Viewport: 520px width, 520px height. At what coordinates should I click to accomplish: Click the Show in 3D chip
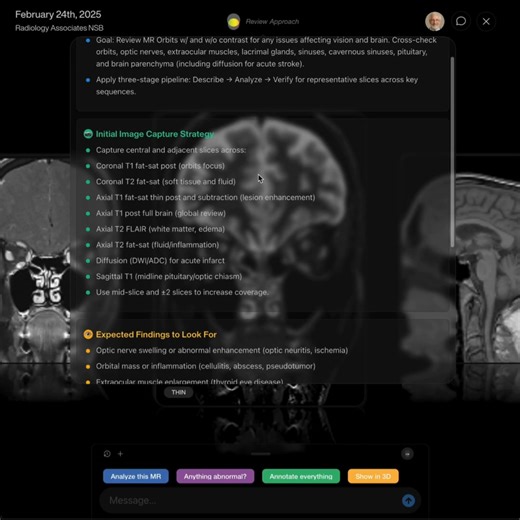(373, 476)
